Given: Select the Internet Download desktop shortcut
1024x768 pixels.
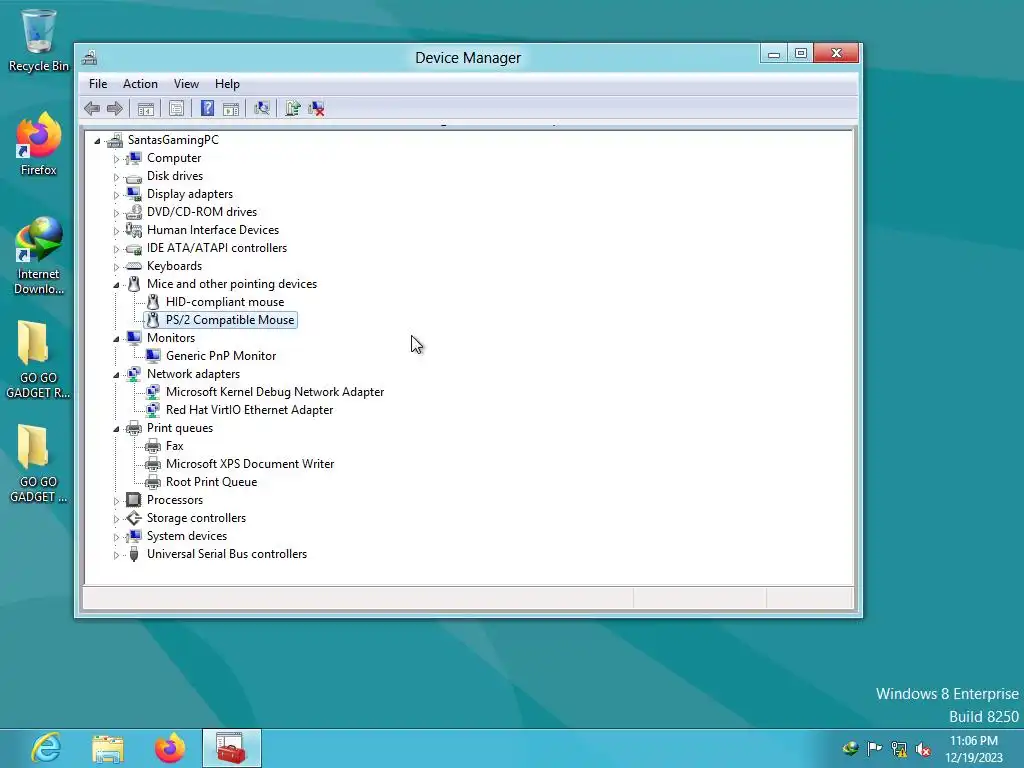Looking at the screenshot, I should point(39,255).
